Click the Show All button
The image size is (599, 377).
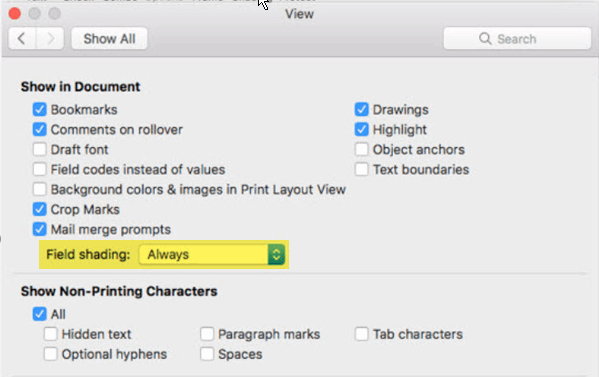pyautogui.click(x=109, y=39)
